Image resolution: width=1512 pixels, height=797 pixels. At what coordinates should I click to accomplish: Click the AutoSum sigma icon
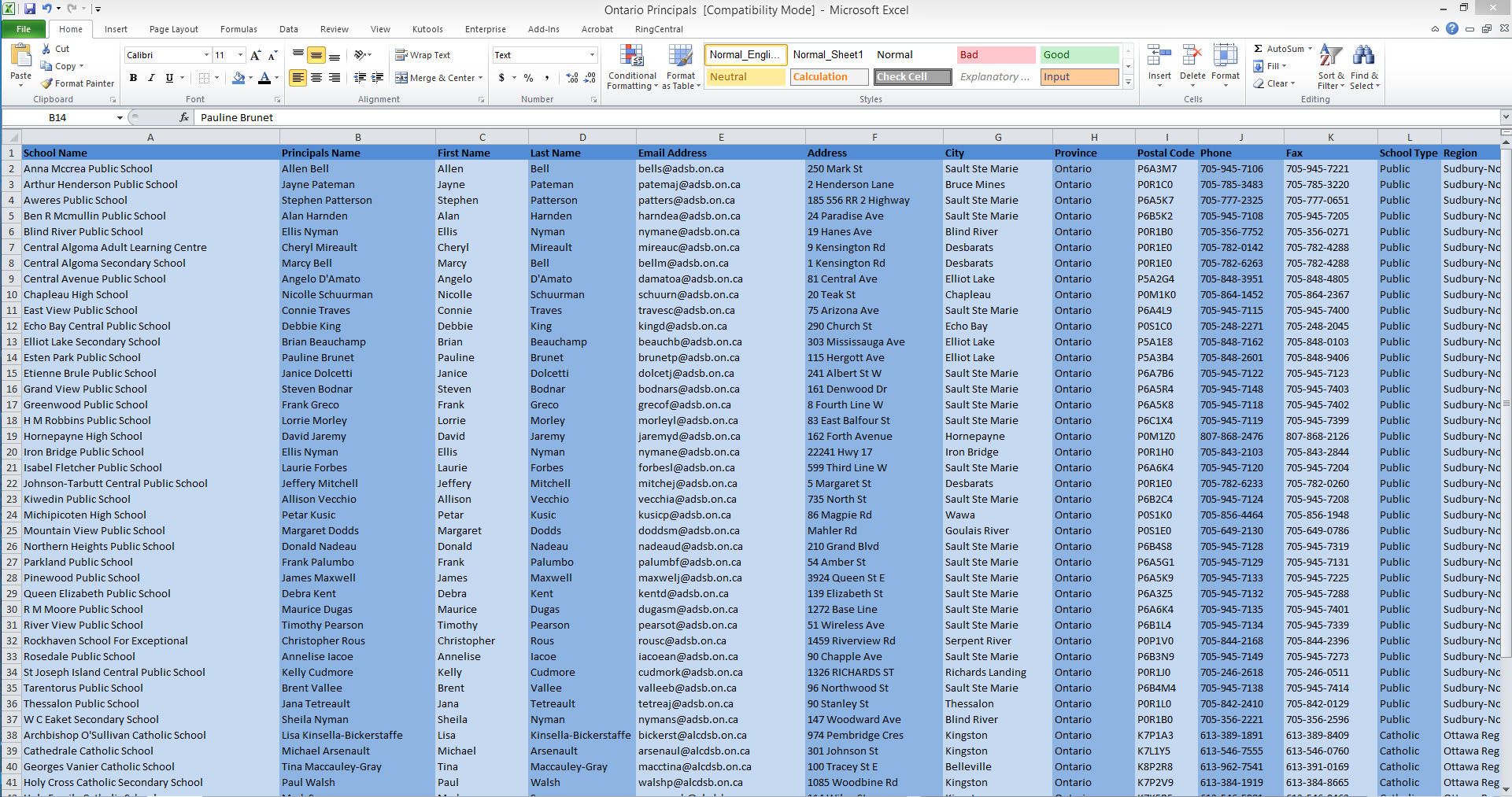coord(1259,49)
